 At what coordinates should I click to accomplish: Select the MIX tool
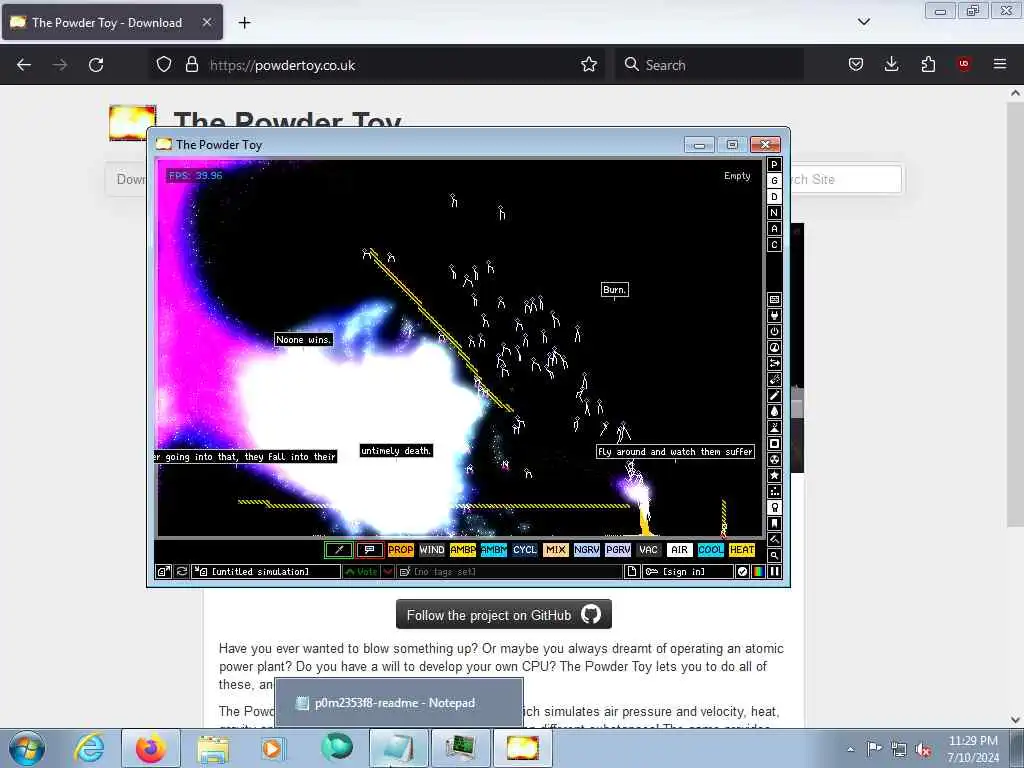pyautogui.click(x=556, y=550)
